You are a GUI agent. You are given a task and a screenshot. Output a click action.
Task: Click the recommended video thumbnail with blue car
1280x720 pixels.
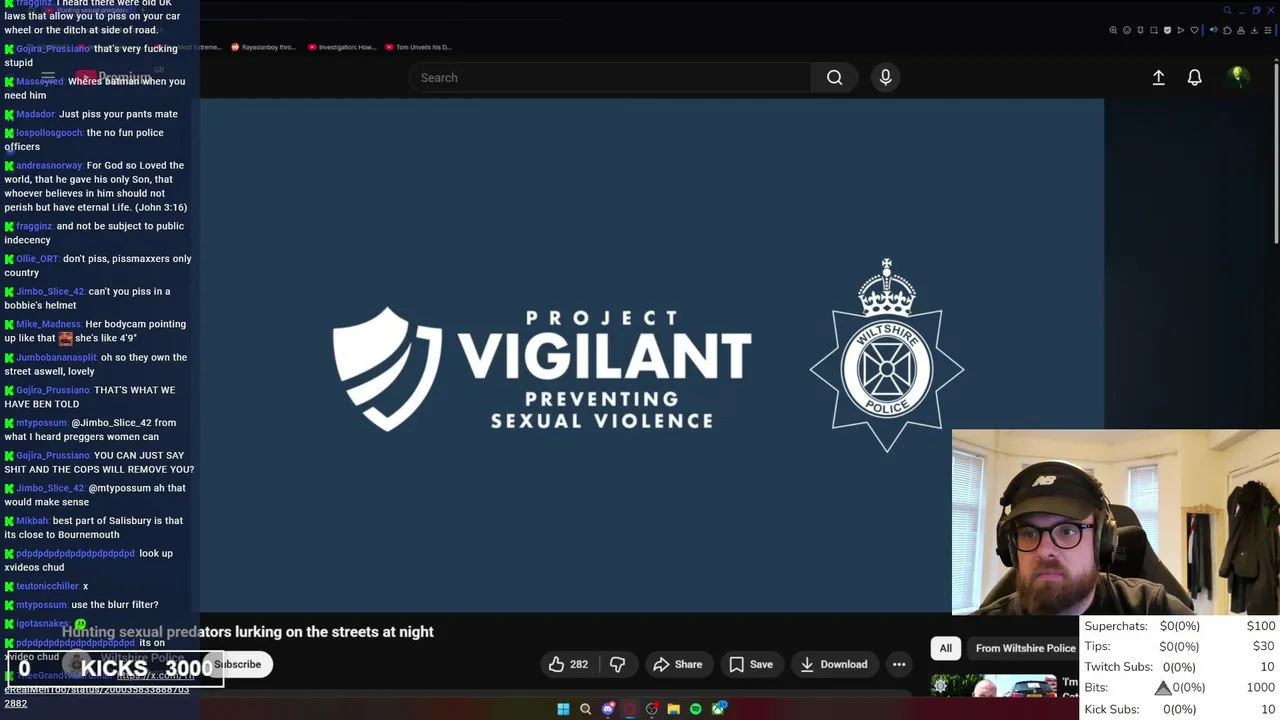click(x=994, y=685)
